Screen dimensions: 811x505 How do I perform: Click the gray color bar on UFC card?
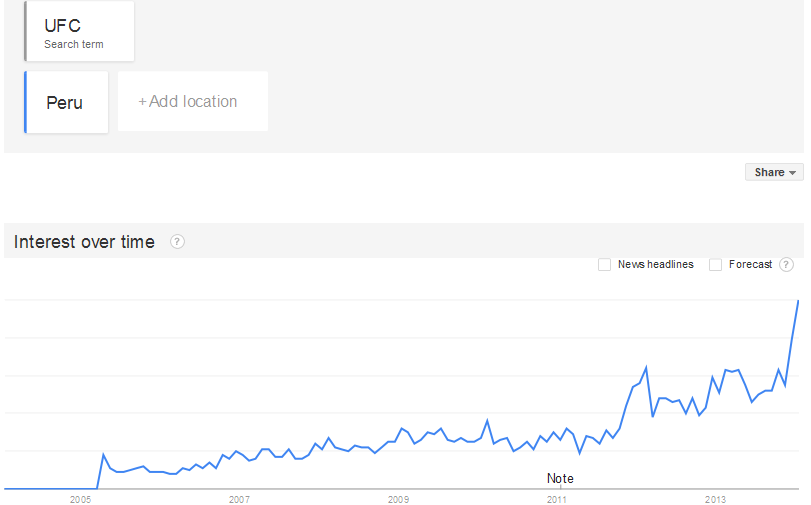pyautogui.click(x=26, y=32)
